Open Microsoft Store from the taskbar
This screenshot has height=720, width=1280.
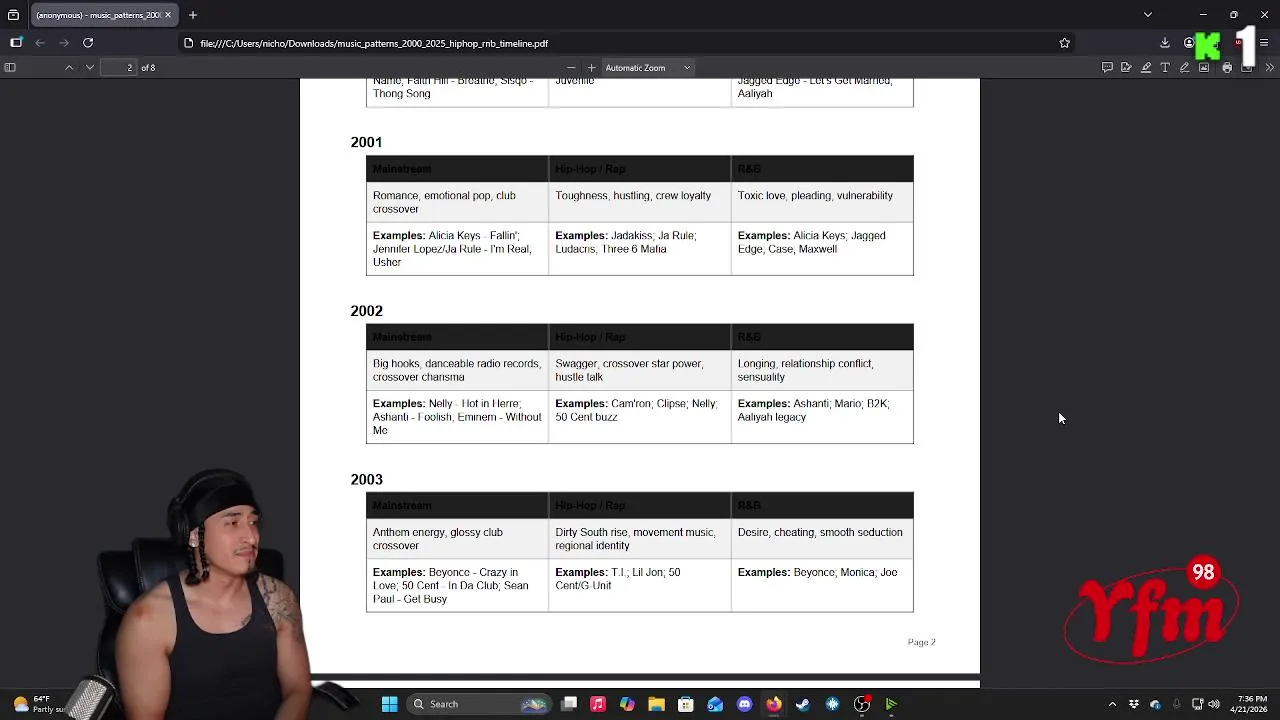(x=686, y=704)
